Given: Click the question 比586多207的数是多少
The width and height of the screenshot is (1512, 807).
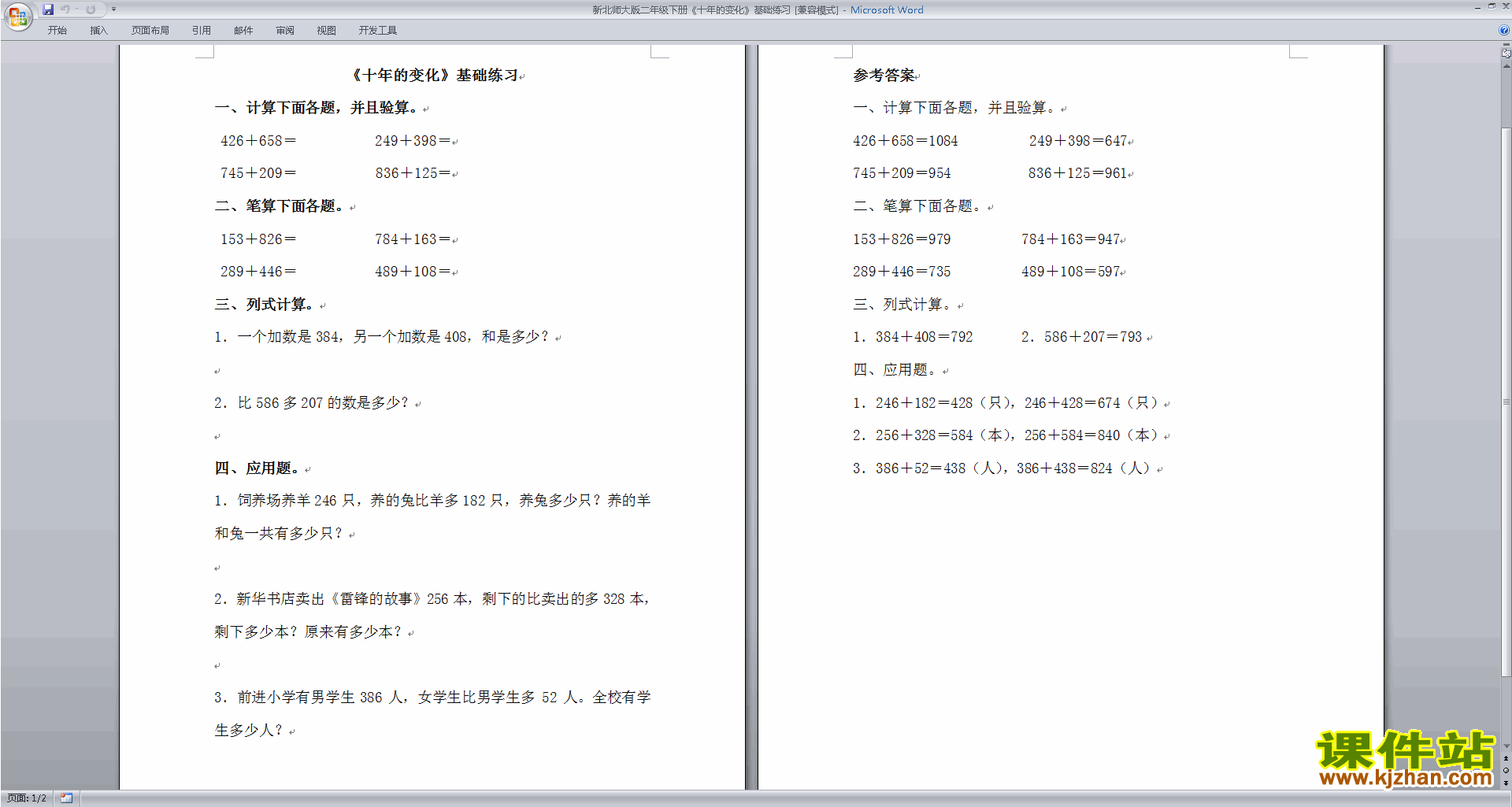Looking at the screenshot, I should pos(312,403).
